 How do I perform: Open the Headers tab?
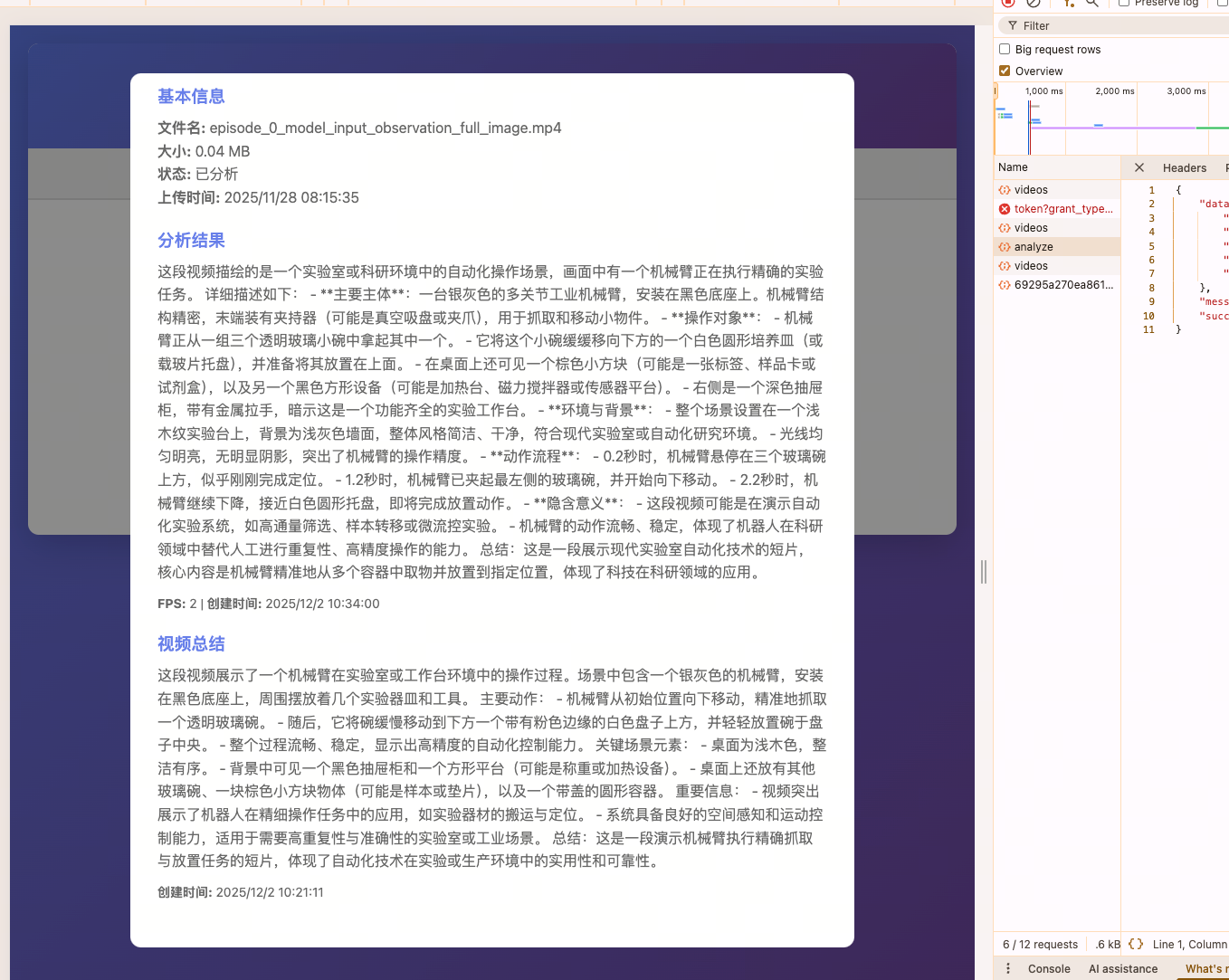[x=1184, y=167]
